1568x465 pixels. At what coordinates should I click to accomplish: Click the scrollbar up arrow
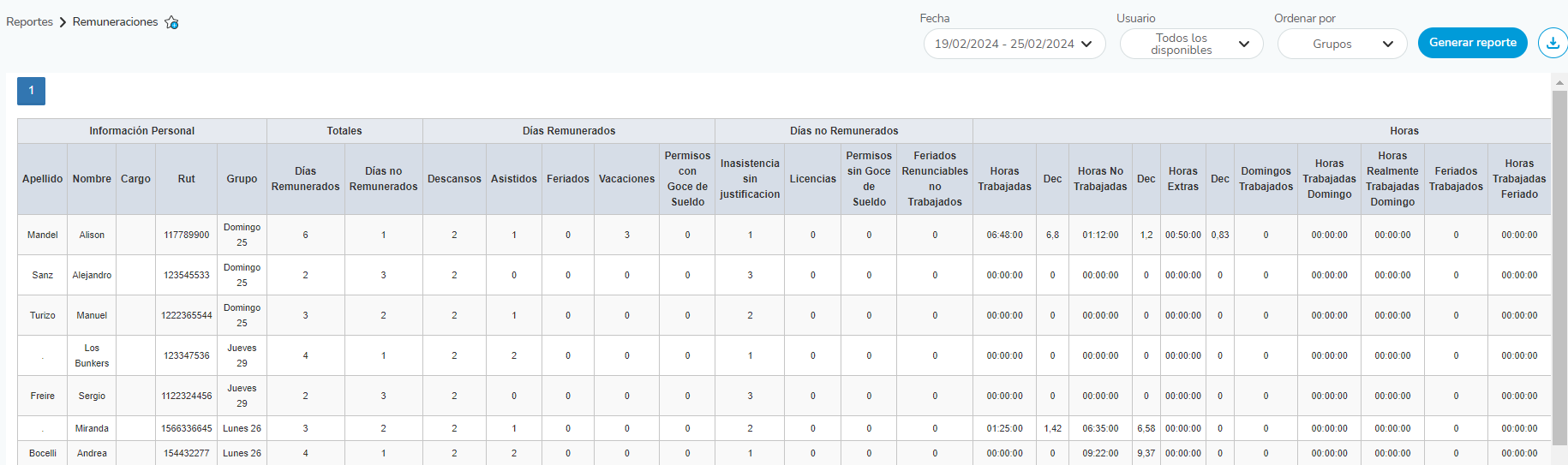1559,82
